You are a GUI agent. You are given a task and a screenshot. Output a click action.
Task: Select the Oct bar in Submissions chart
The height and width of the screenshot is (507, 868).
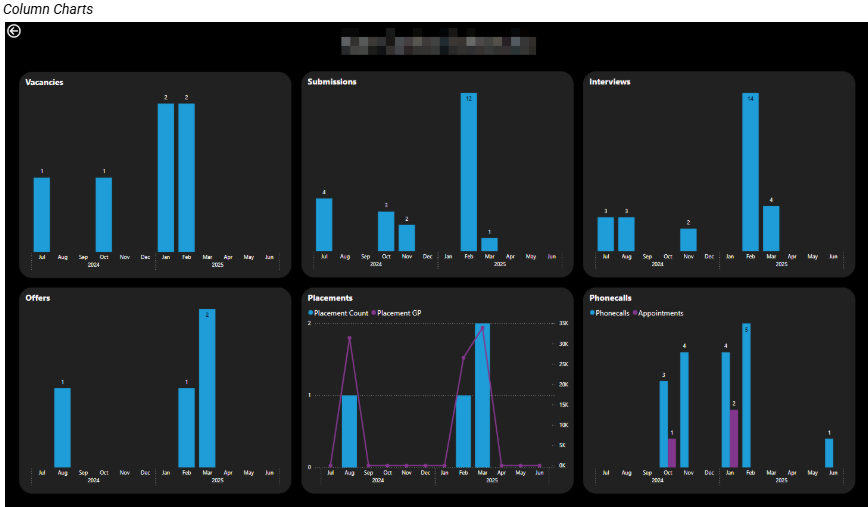pyautogui.click(x=386, y=231)
